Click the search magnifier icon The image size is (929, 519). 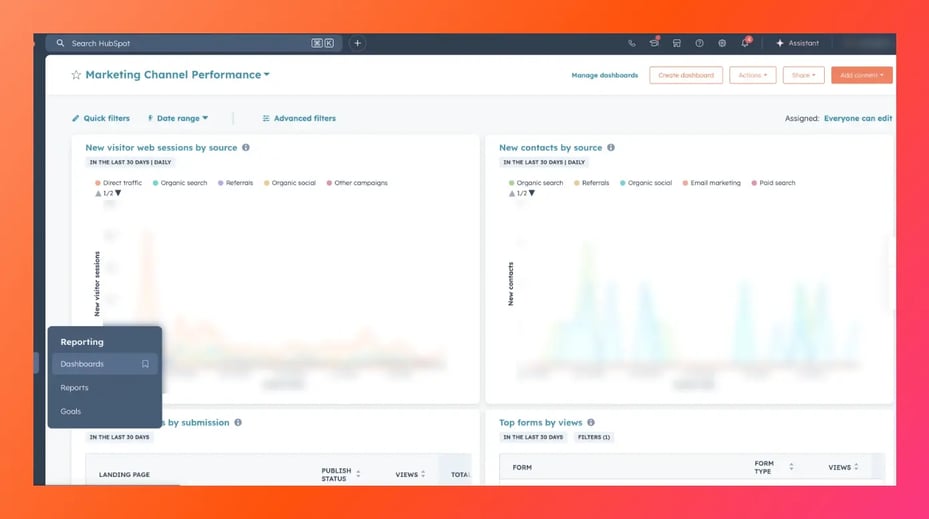tap(60, 43)
